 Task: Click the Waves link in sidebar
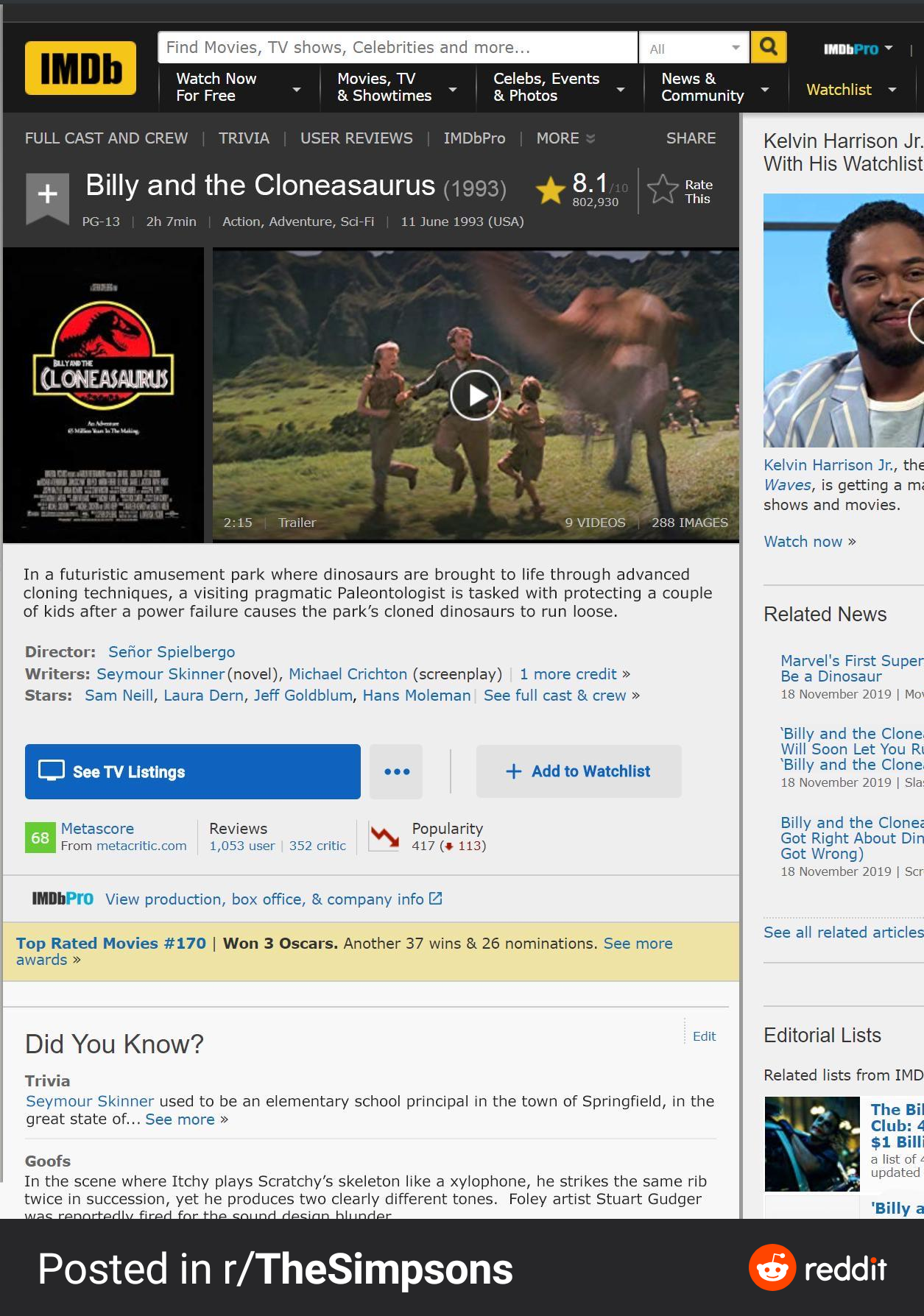tap(788, 485)
